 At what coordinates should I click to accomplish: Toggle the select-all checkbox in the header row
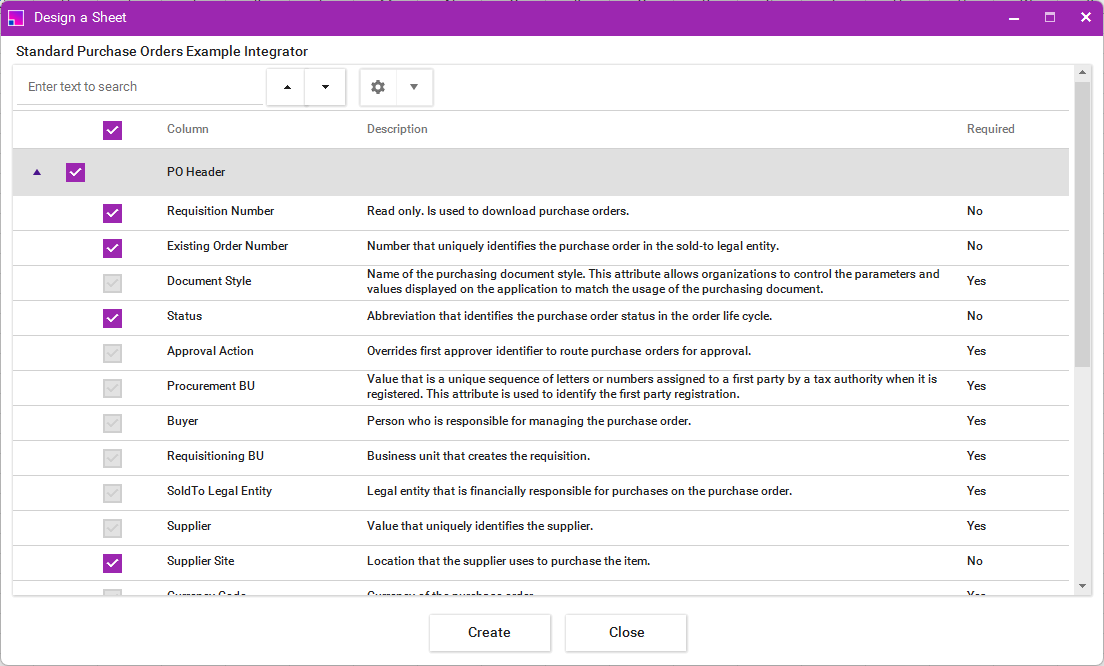[x=112, y=130]
